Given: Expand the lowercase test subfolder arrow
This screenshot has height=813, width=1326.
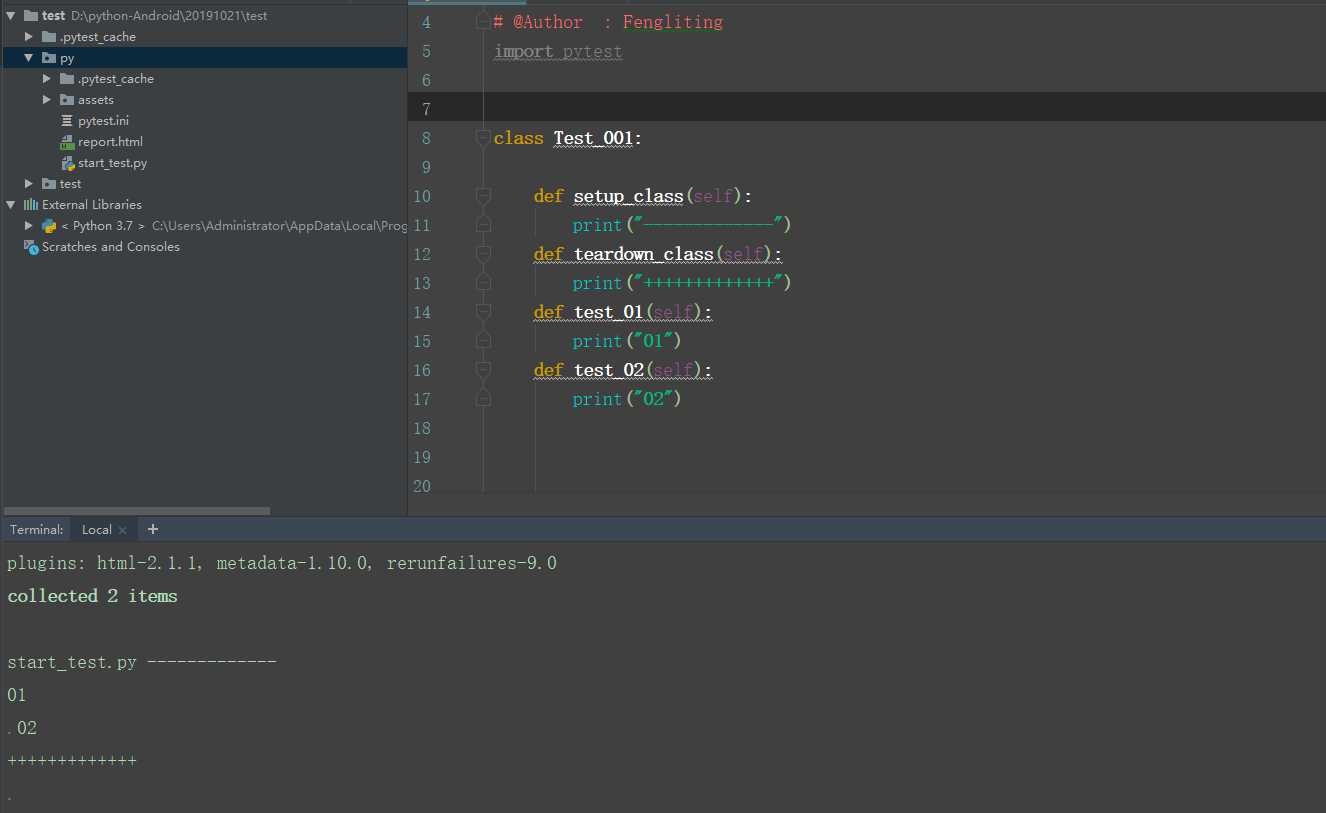Looking at the screenshot, I should pyautogui.click(x=29, y=183).
